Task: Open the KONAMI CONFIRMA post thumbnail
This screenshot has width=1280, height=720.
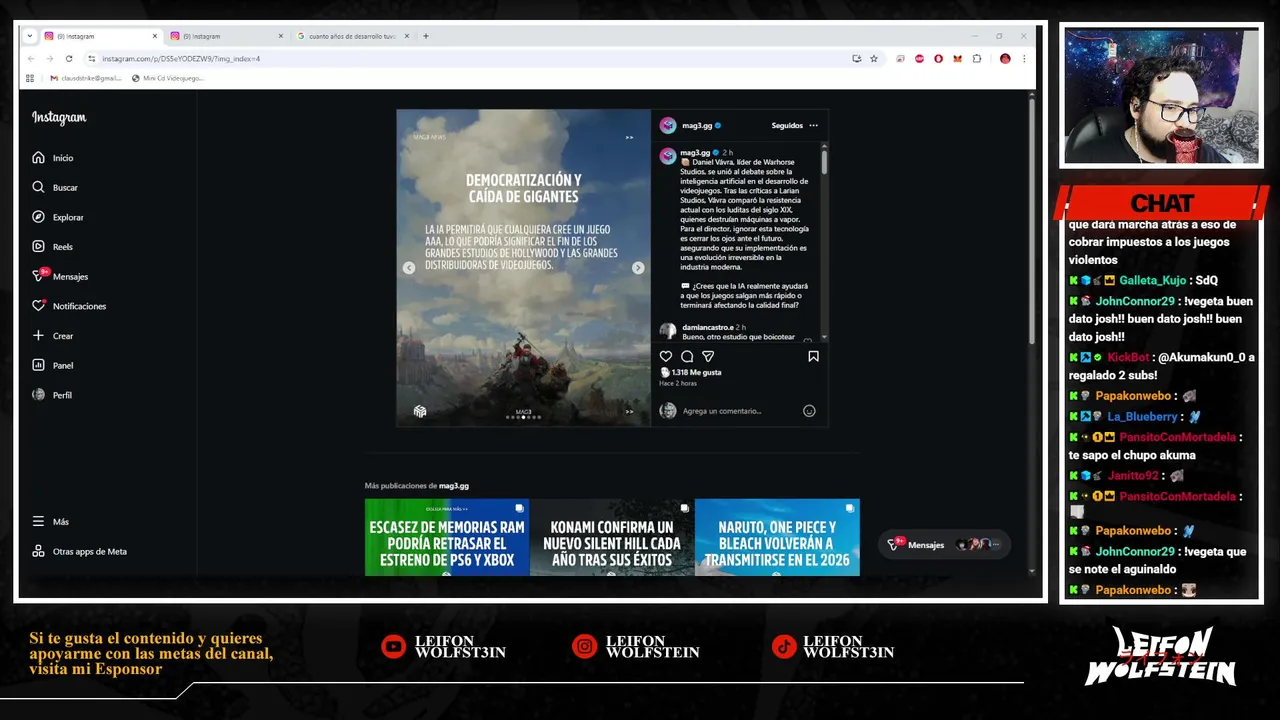Action: coord(612,537)
